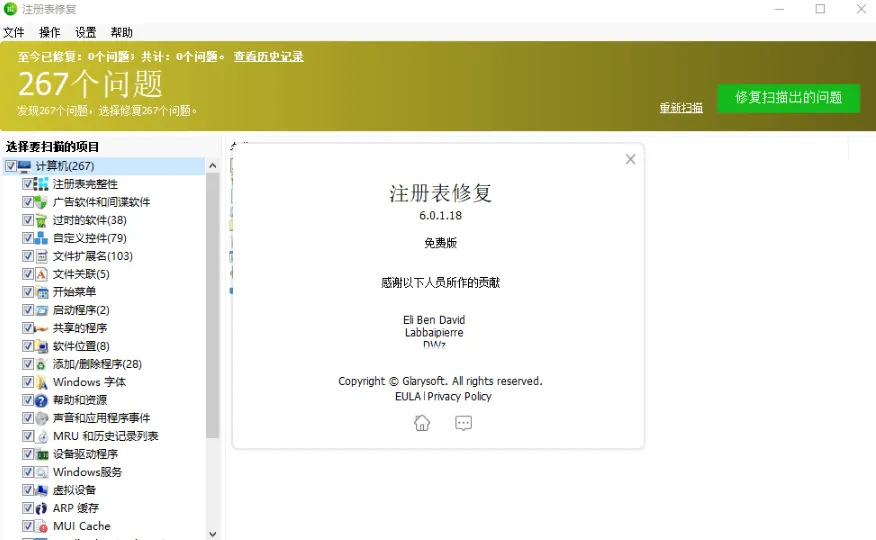
Task: Toggle the 注册表完整性 checkbox
Action: tap(27, 184)
